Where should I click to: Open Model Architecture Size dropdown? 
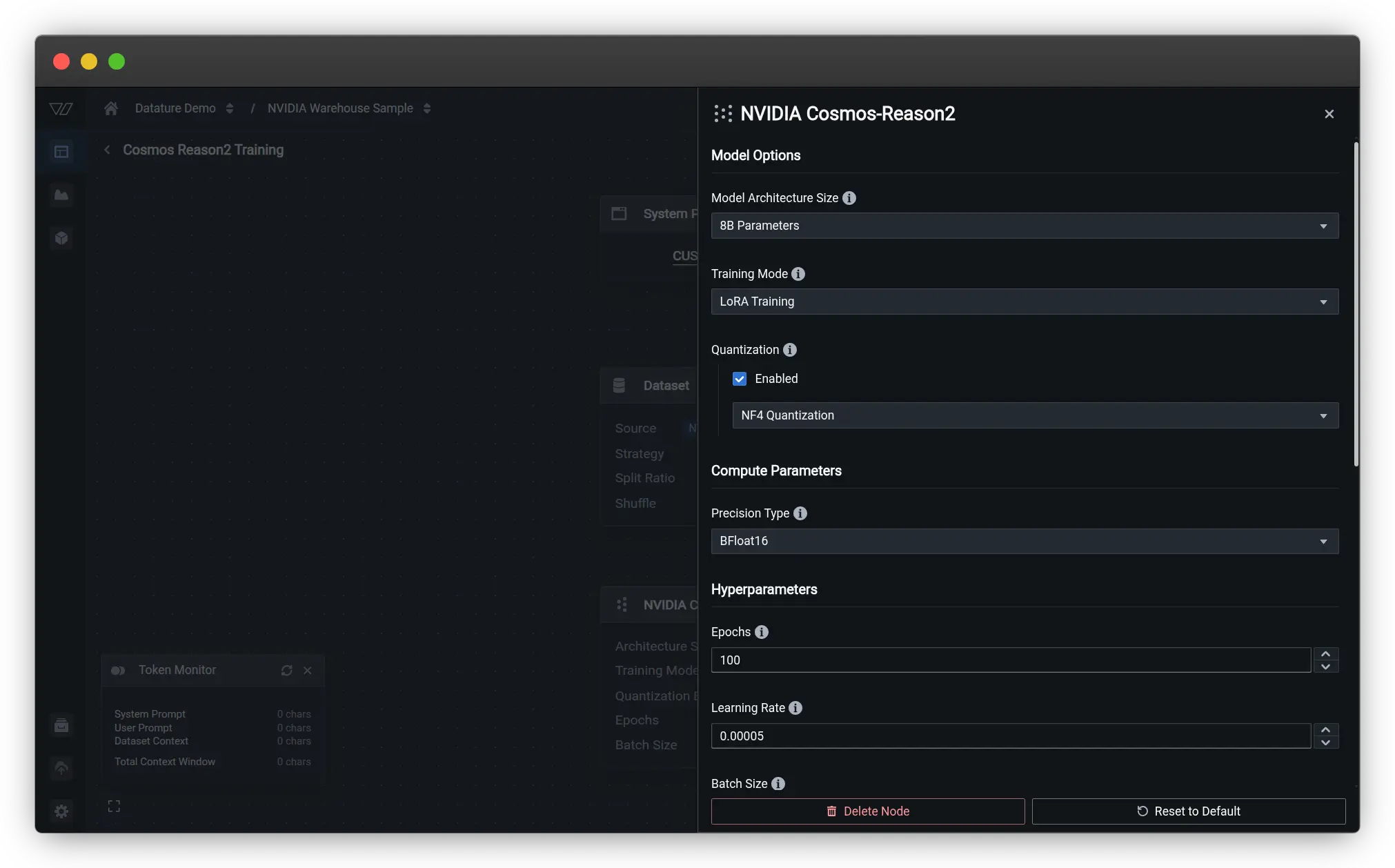[1025, 226]
